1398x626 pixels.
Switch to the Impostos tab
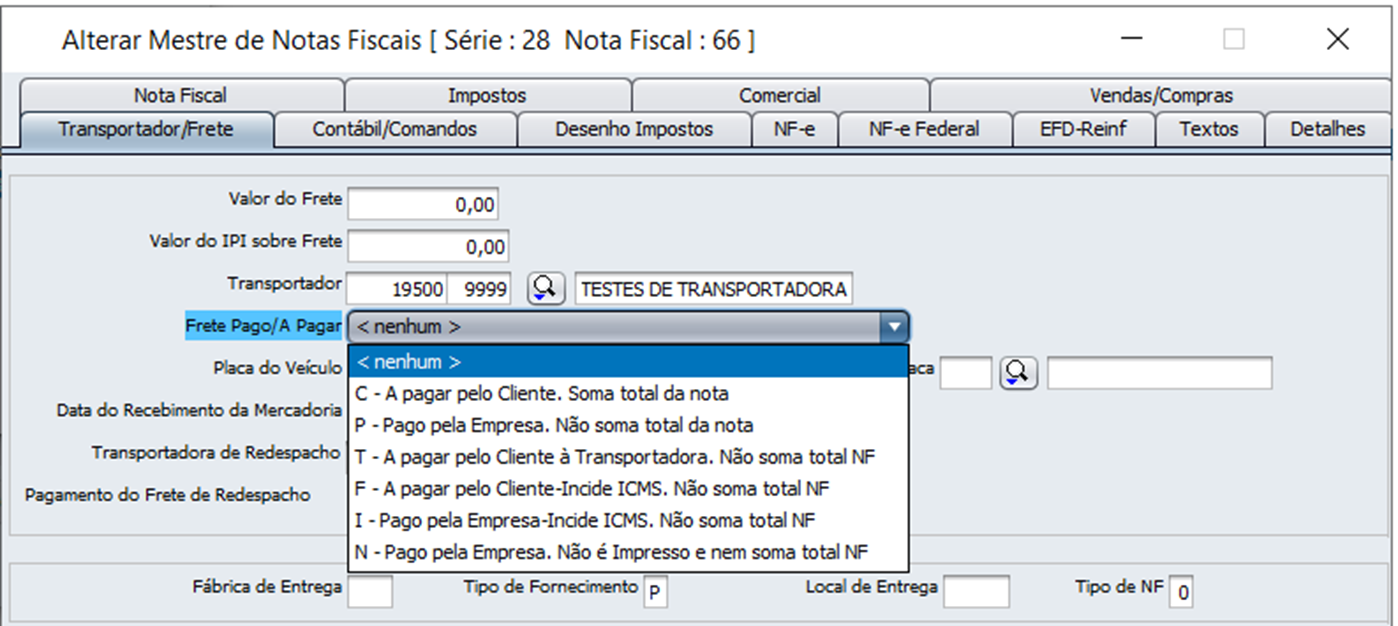[487, 96]
